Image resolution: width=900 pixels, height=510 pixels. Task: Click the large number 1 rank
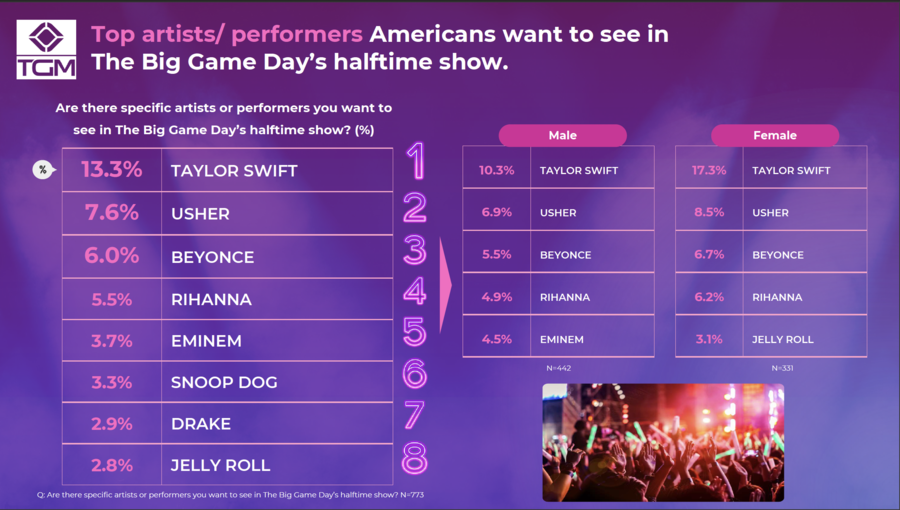pyautogui.click(x=415, y=163)
